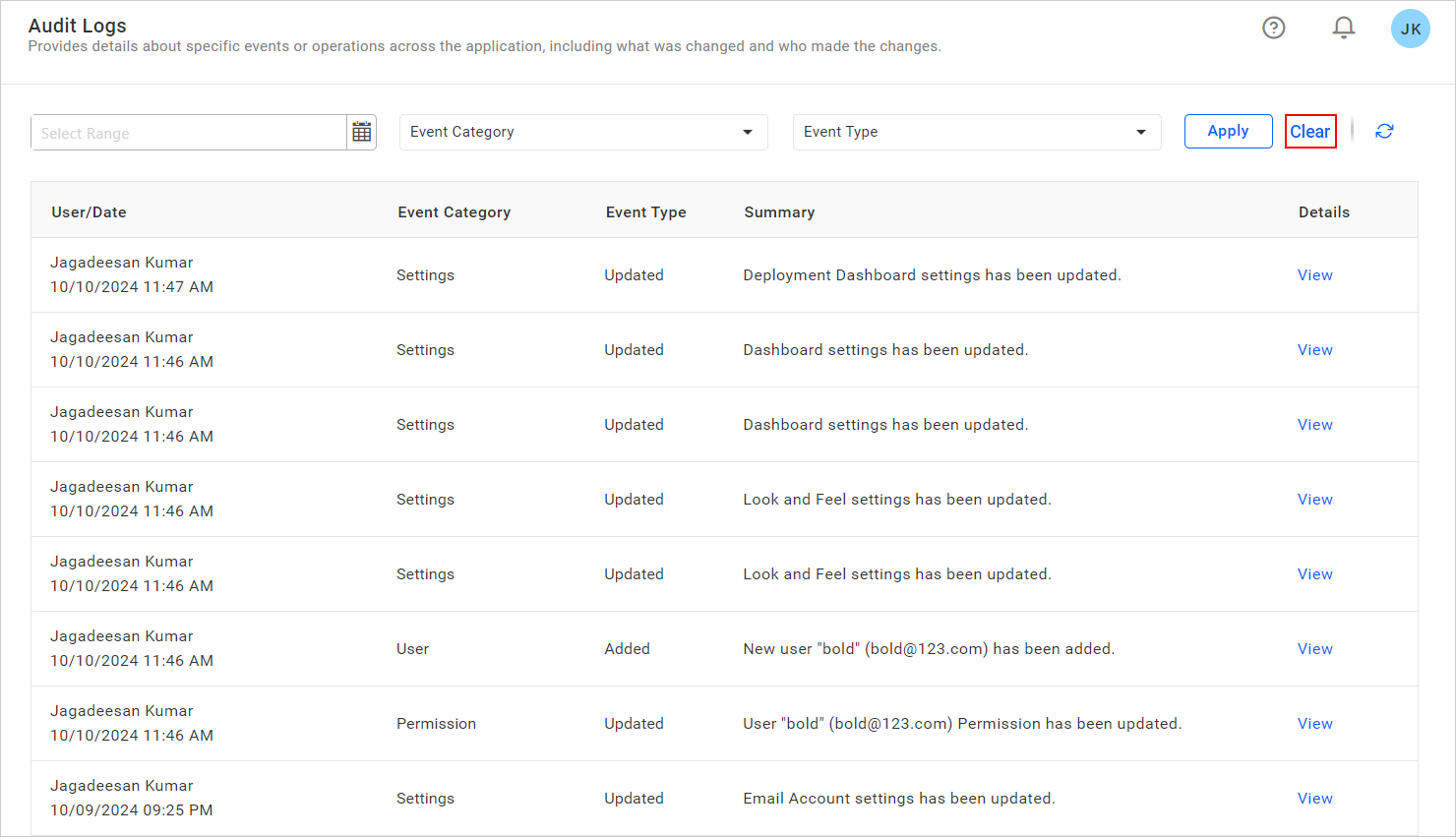Clear the applied filters

1309,132
